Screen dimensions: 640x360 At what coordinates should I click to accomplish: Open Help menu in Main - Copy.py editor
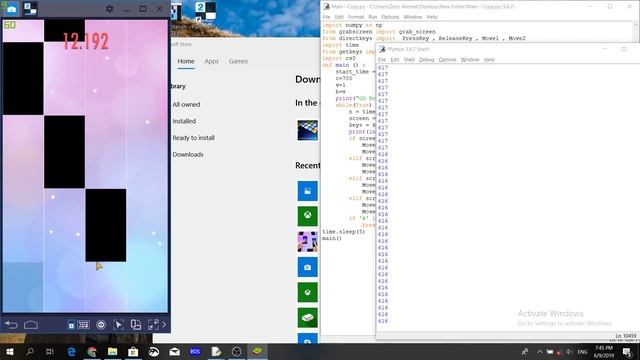click(432, 17)
